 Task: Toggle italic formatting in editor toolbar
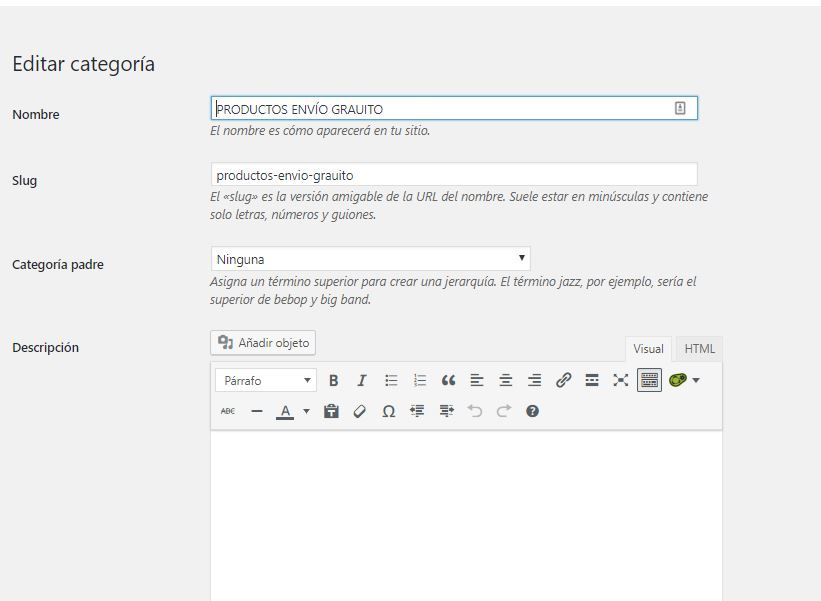362,381
